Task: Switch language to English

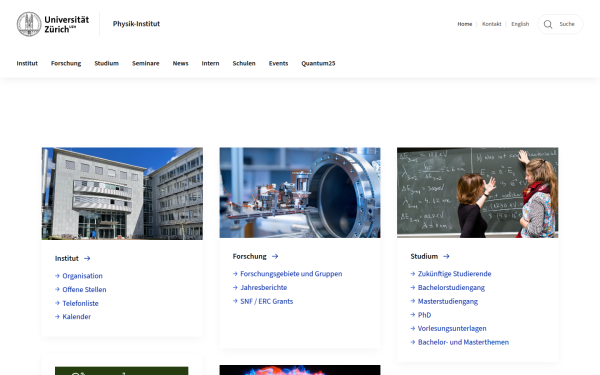Action: [520, 24]
